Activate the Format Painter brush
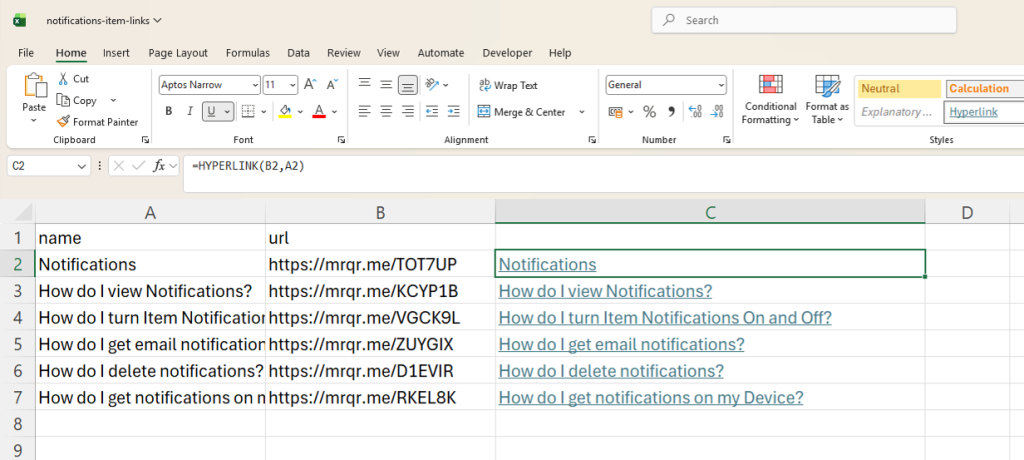Image resolution: width=1024 pixels, height=460 pixels. click(x=63, y=122)
